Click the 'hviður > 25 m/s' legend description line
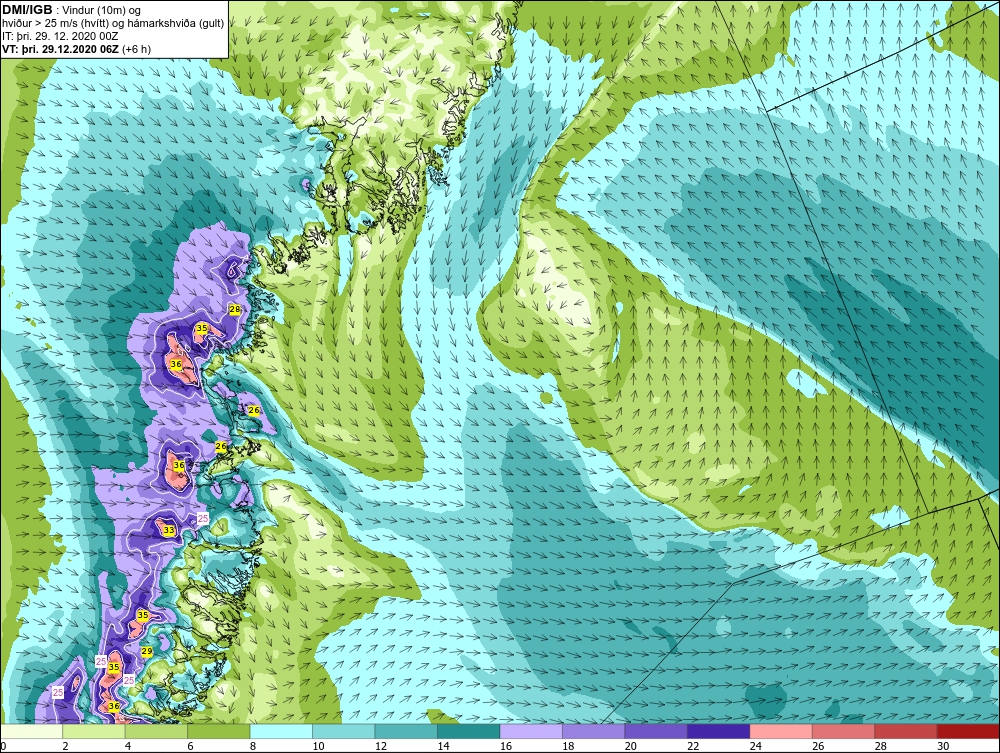The width and height of the screenshot is (1000, 753). [x=113, y=24]
